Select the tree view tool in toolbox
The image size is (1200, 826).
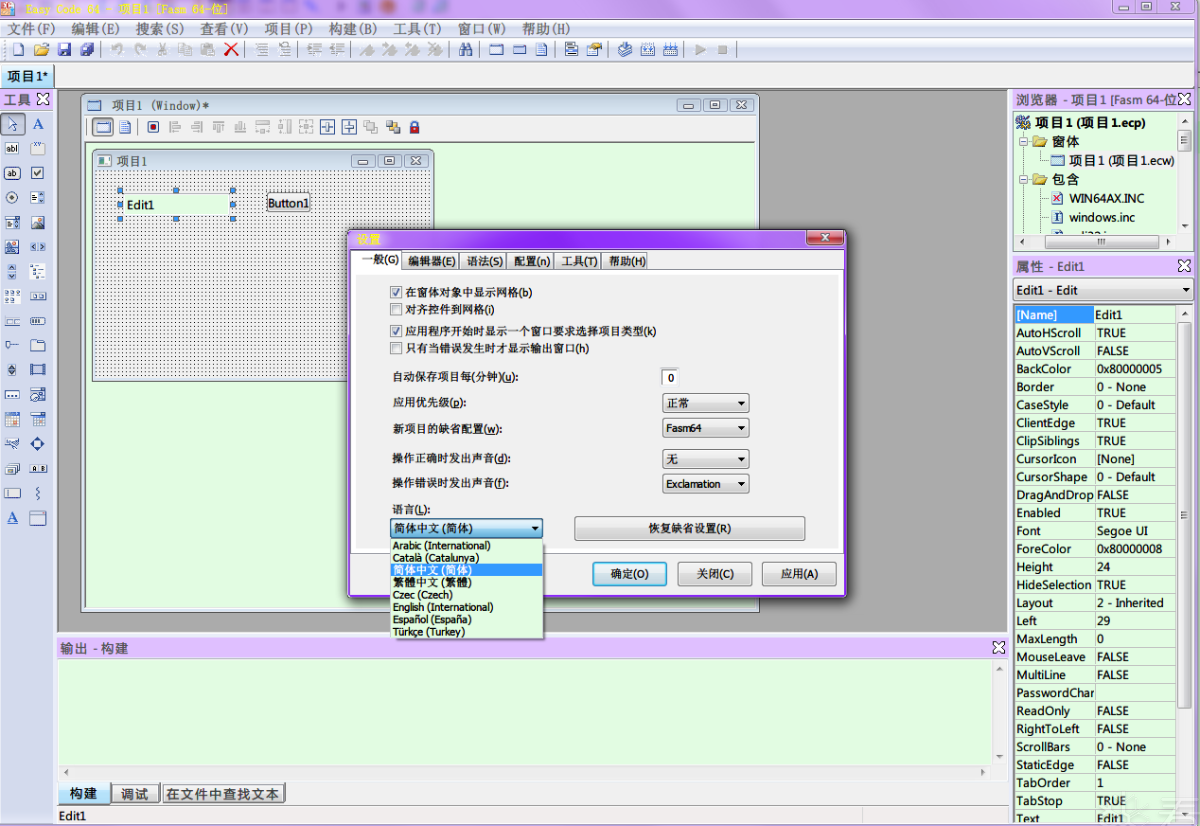point(38,271)
